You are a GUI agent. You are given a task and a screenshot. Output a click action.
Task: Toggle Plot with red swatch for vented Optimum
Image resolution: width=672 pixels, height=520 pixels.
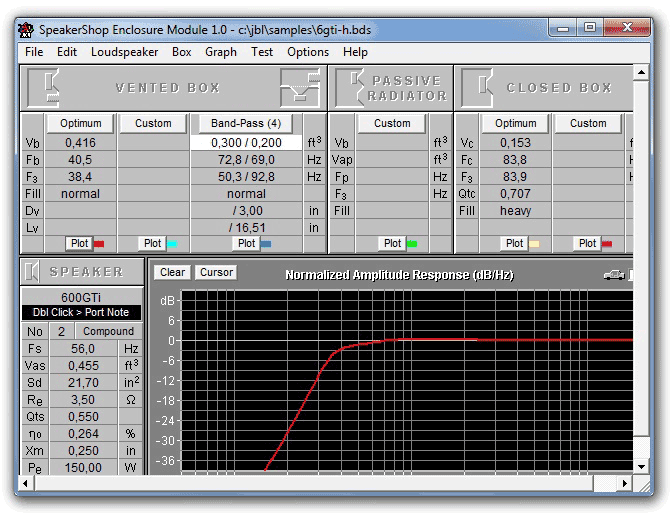(x=77, y=243)
